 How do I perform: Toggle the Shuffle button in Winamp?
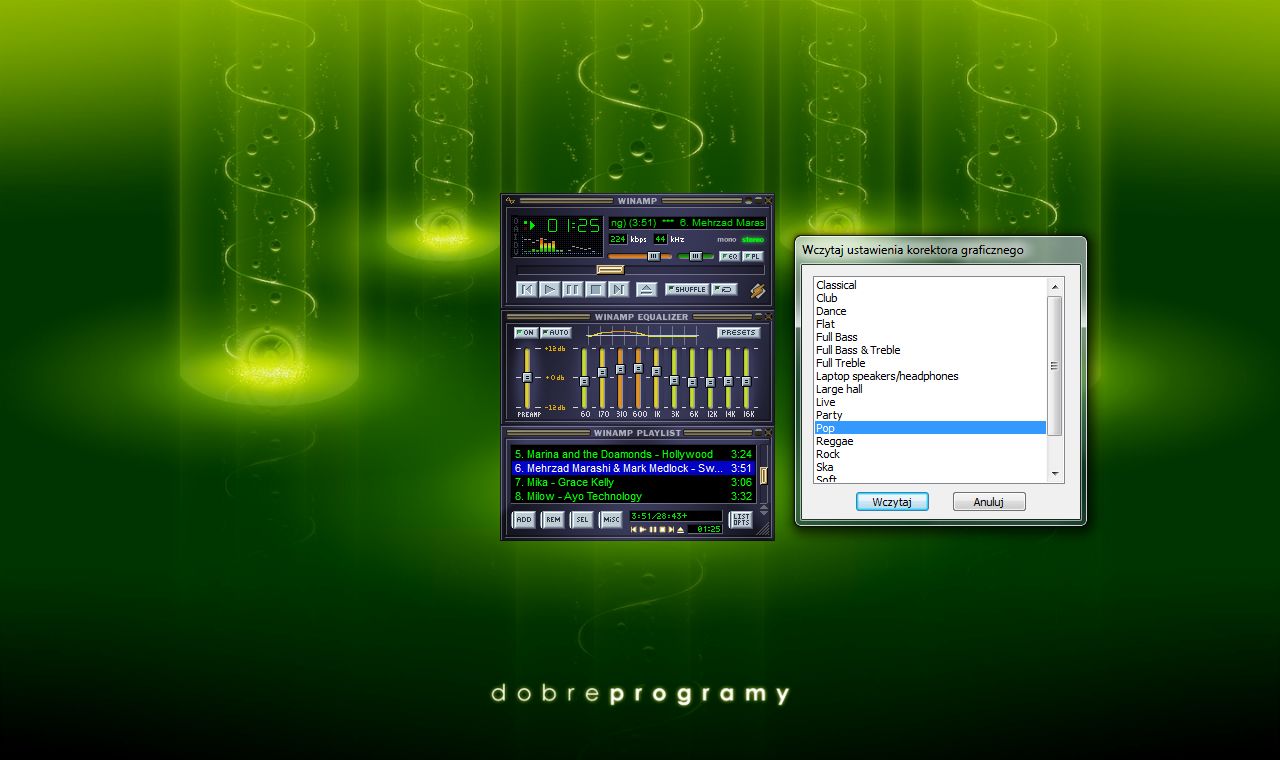coord(687,290)
